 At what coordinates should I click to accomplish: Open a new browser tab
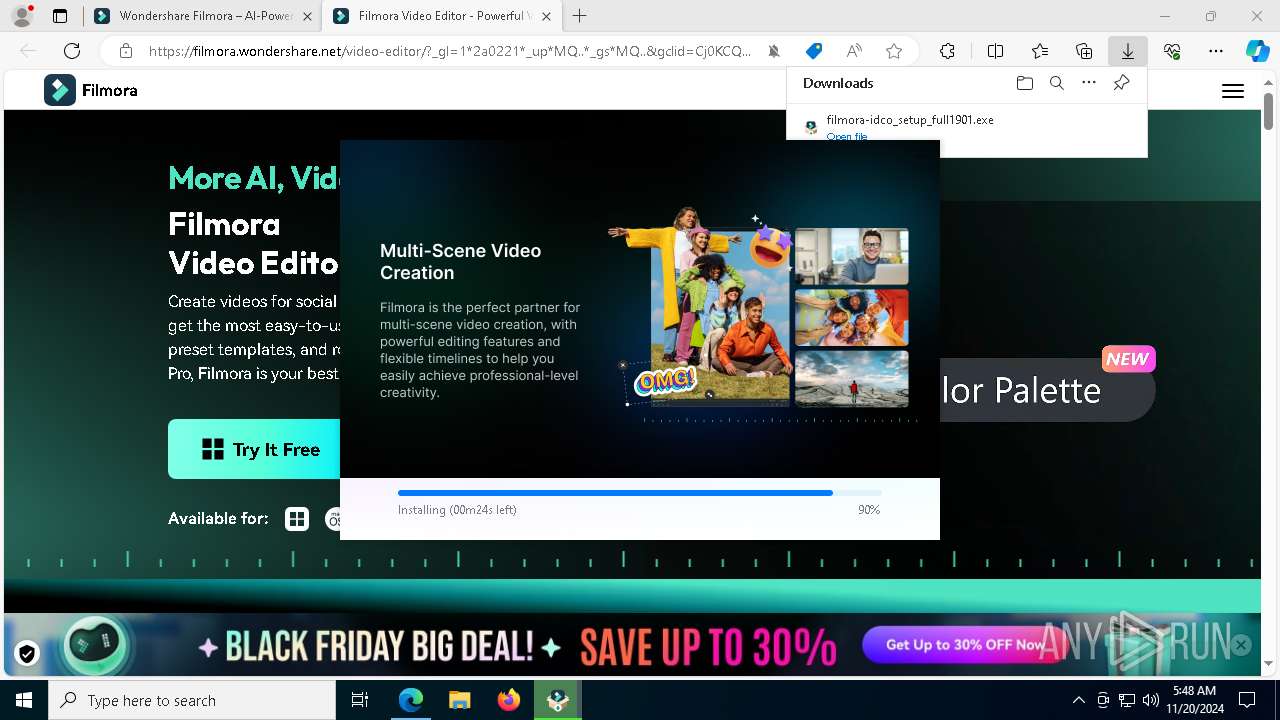[580, 16]
